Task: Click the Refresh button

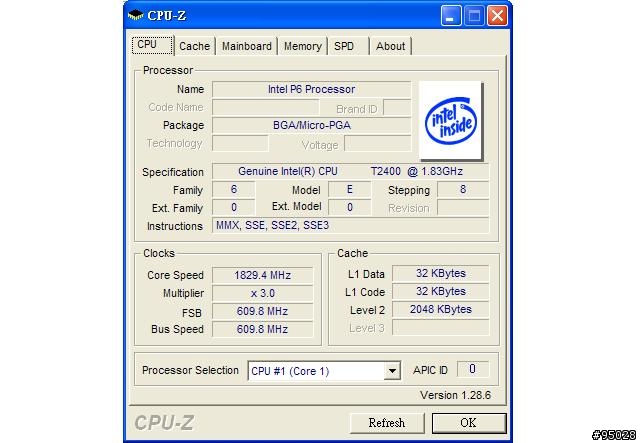Action: pyautogui.click(x=387, y=423)
